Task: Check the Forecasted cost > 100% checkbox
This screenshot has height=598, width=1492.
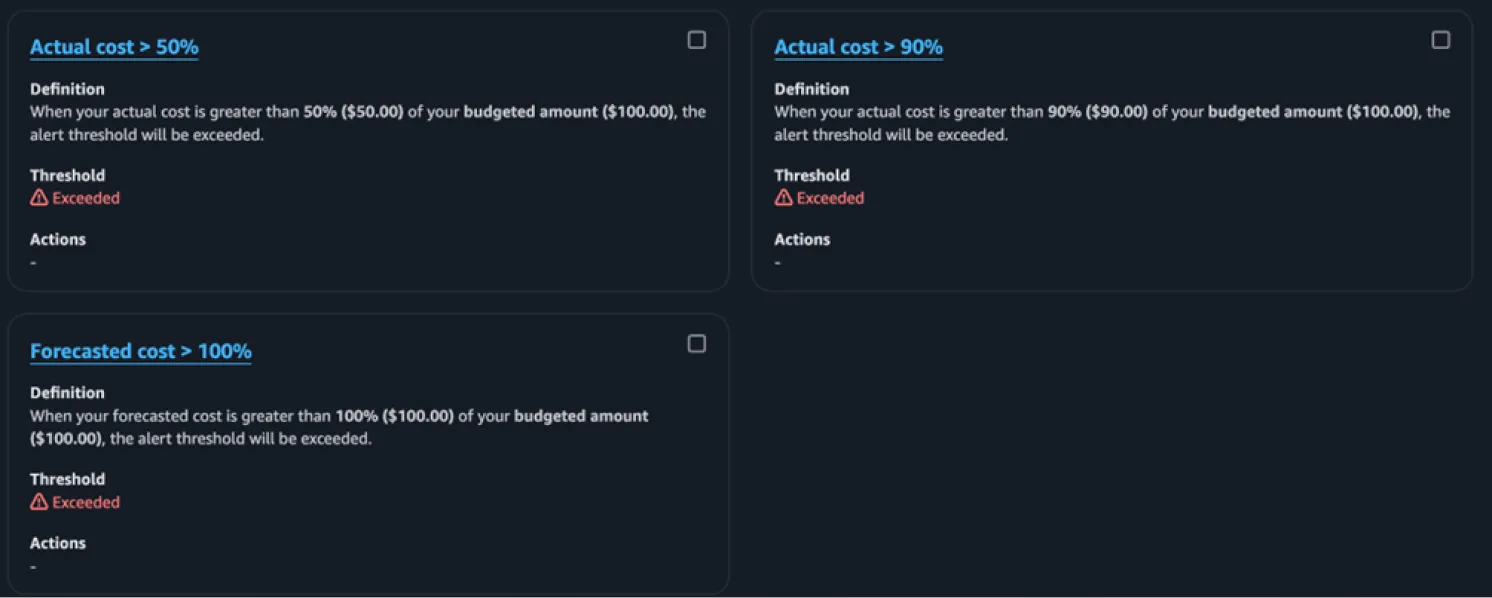Action: 697,344
